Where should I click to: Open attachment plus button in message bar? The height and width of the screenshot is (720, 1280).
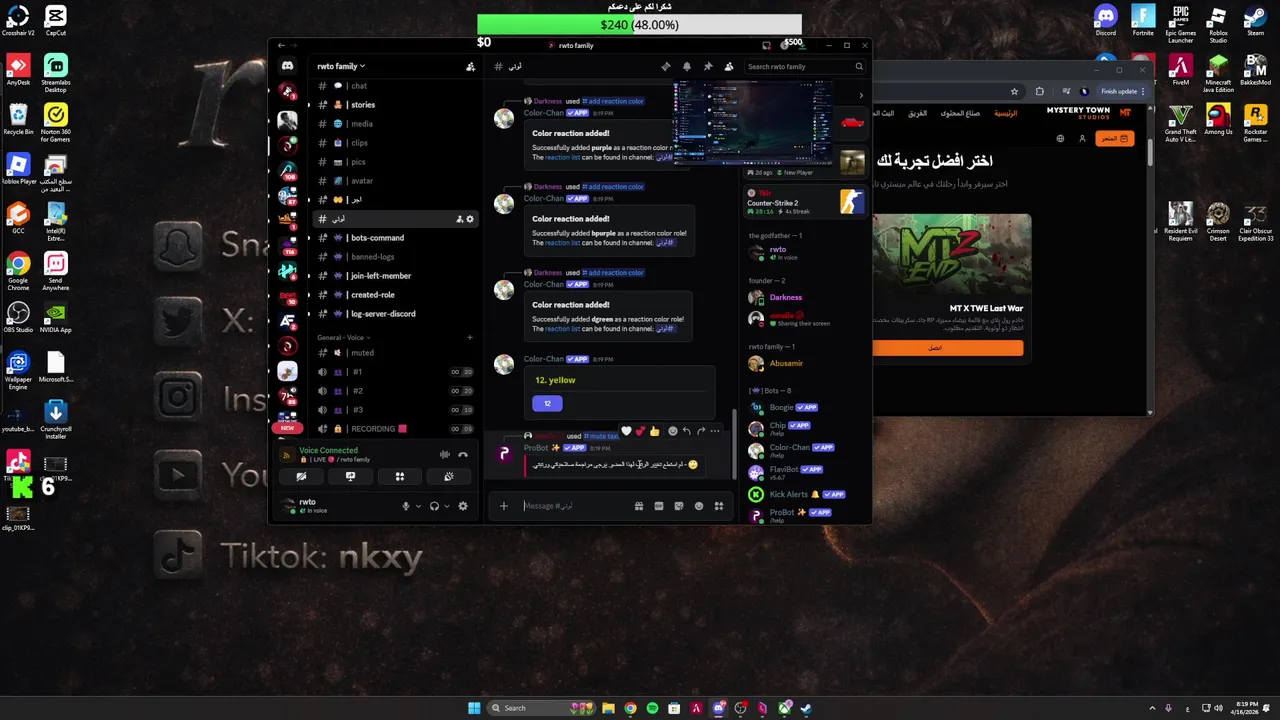pyautogui.click(x=504, y=506)
